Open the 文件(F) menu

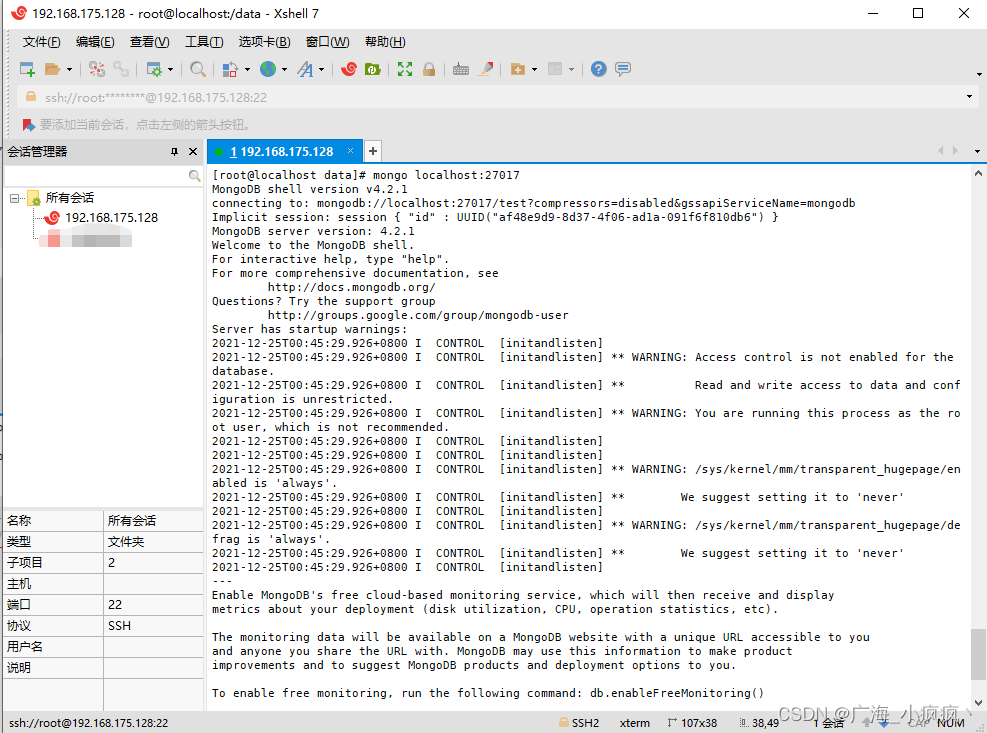pyautogui.click(x=42, y=42)
